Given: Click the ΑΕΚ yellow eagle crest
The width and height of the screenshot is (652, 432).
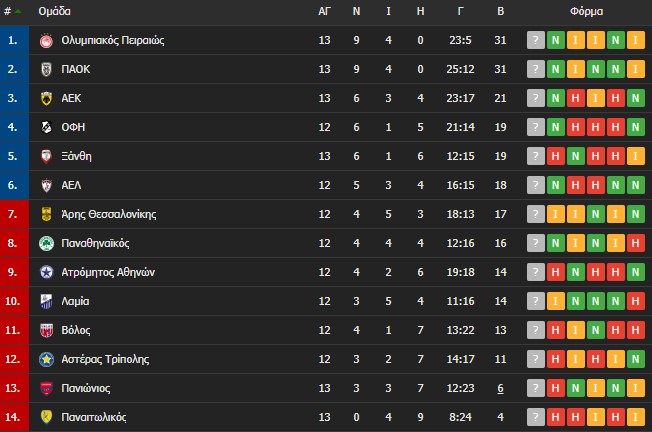Looking at the screenshot, I should pyautogui.click(x=46, y=99).
